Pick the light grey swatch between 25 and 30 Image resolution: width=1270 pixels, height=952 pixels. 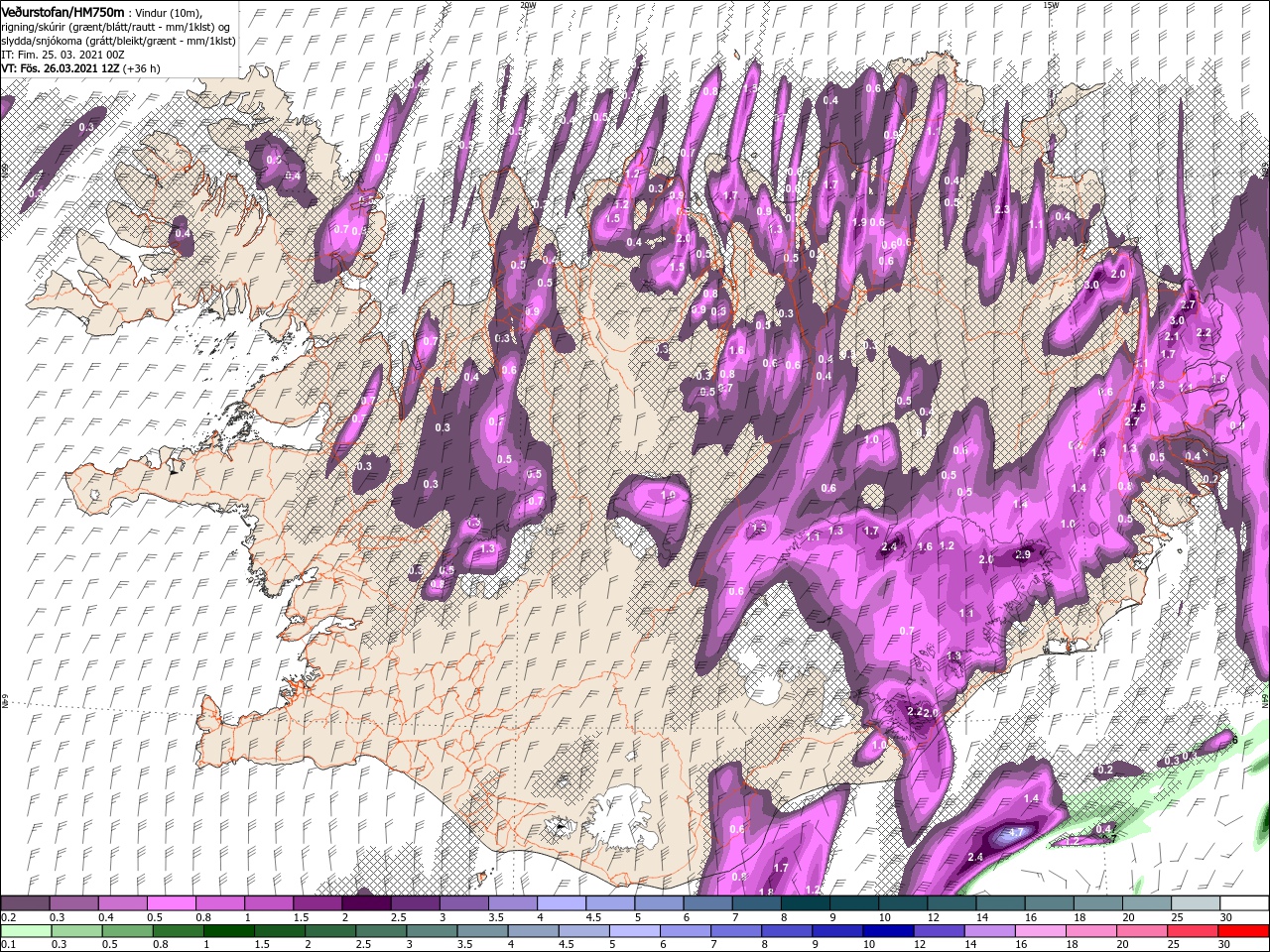(1196, 903)
